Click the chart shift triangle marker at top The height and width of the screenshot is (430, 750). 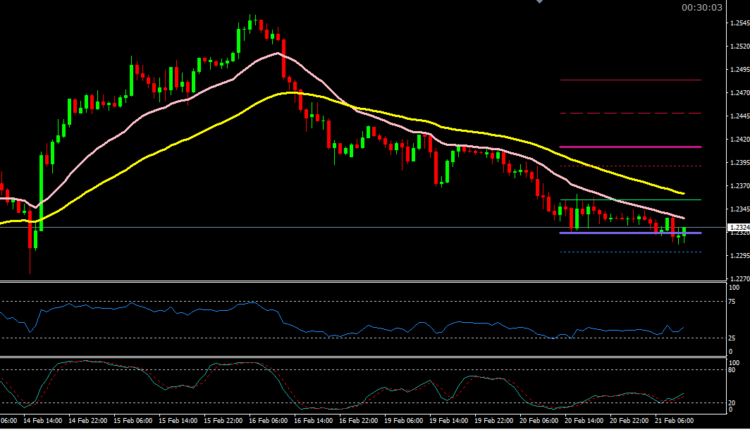540,2
